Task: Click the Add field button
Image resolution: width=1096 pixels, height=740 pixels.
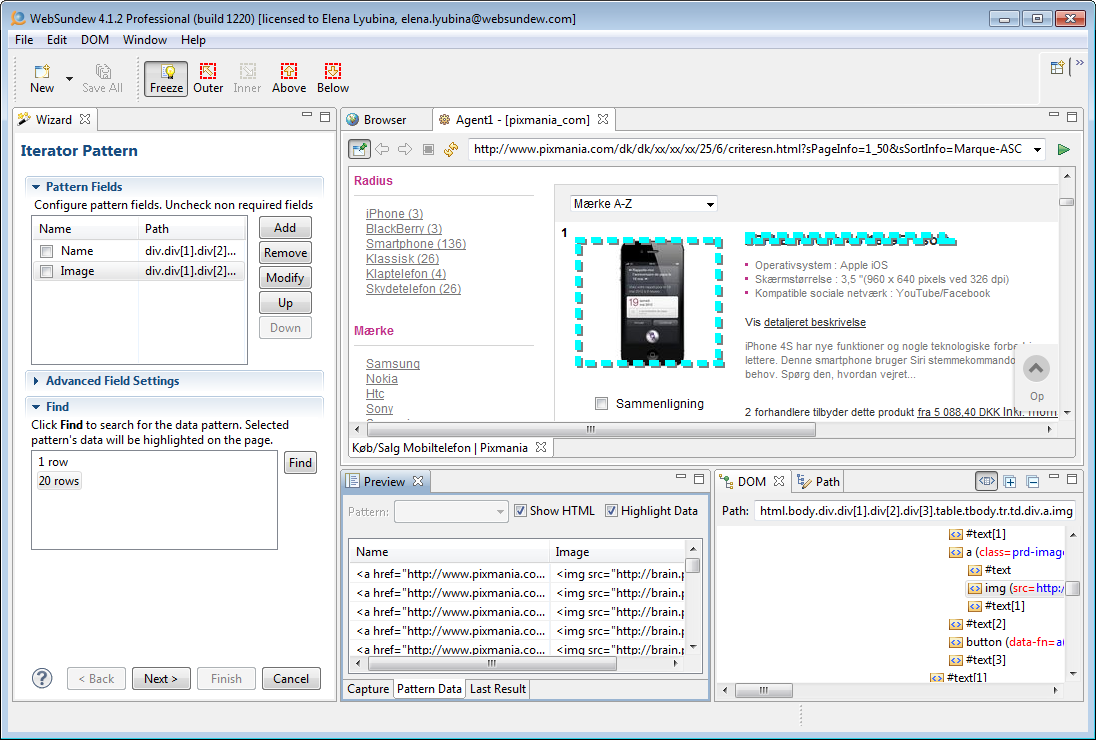Action: (x=285, y=228)
